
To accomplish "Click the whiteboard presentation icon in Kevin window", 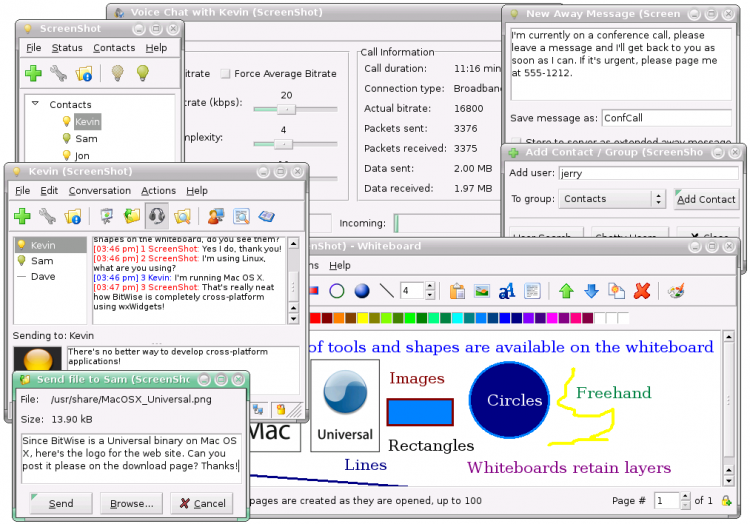I will [x=104, y=215].
